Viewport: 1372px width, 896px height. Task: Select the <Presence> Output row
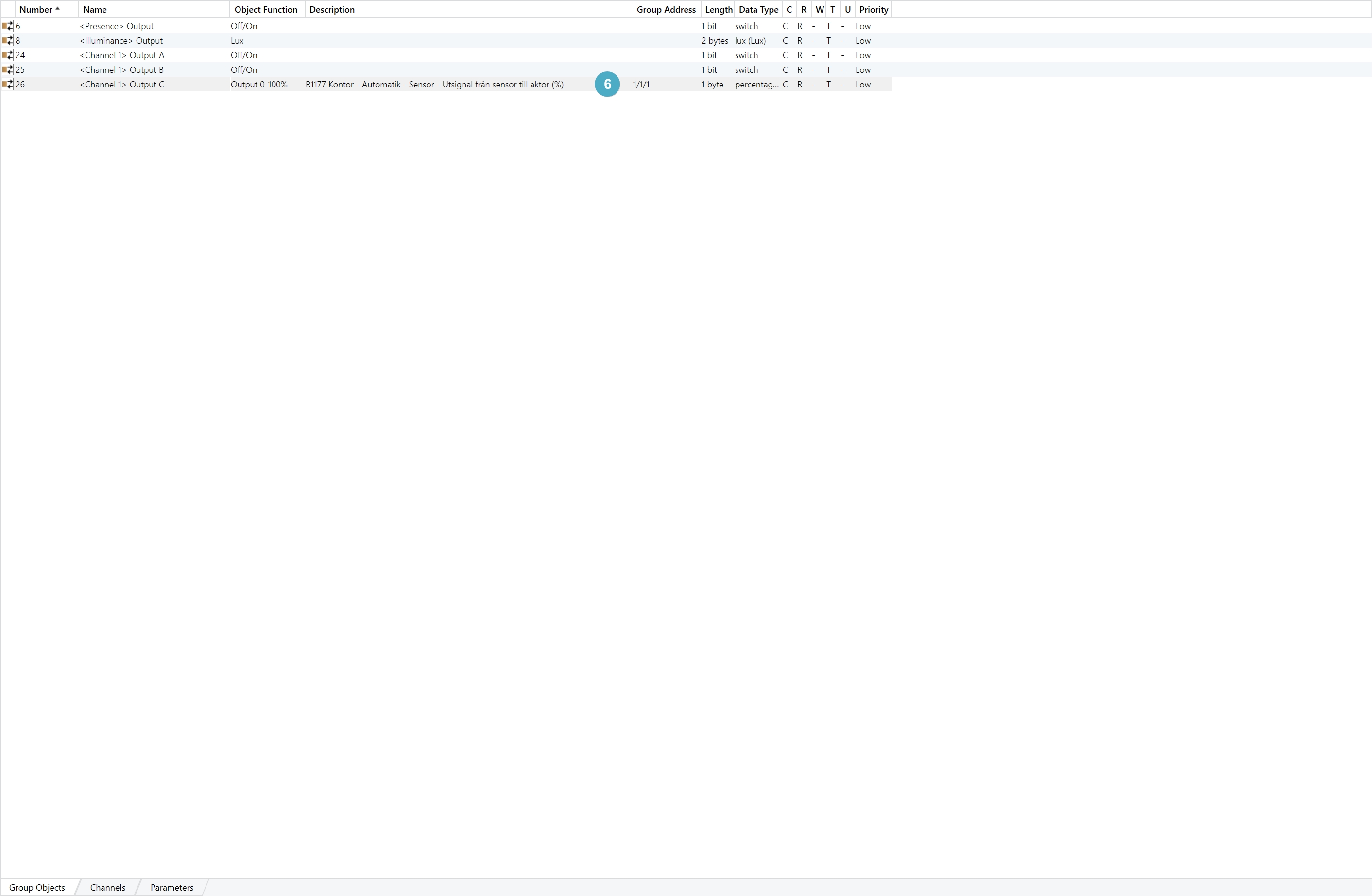click(x=117, y=26)
